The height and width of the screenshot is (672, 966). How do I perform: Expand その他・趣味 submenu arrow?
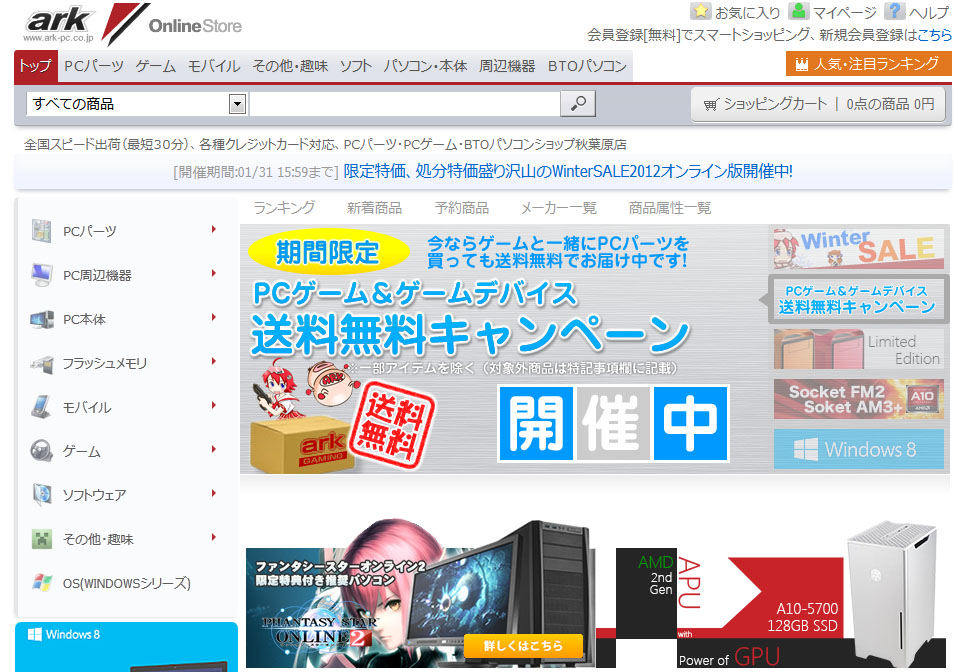[214, 537]
